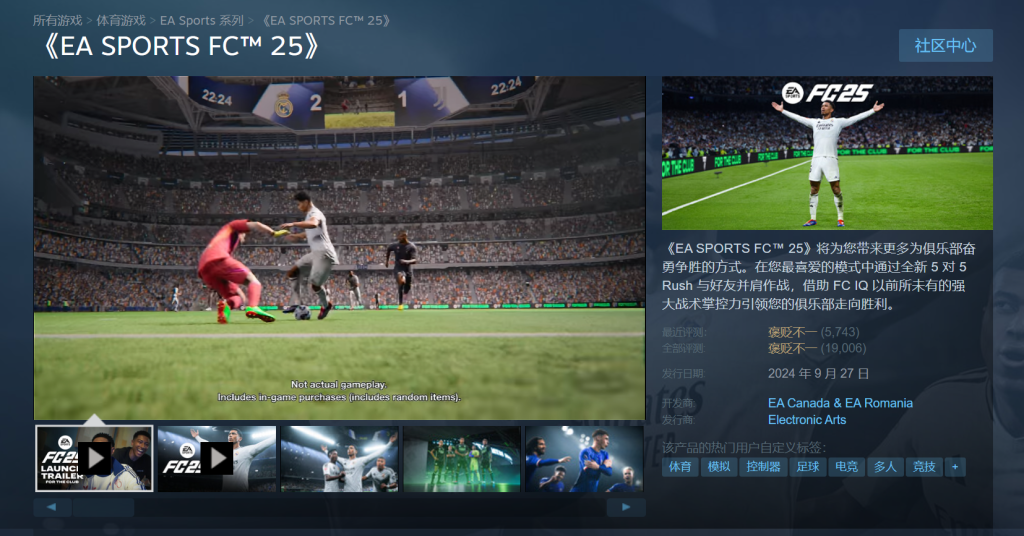This screenshot has width=1024, height=536.
Task: Click the left arrow of thumbnail scroller
Action: pyautogui.click(x=52, y=507)
